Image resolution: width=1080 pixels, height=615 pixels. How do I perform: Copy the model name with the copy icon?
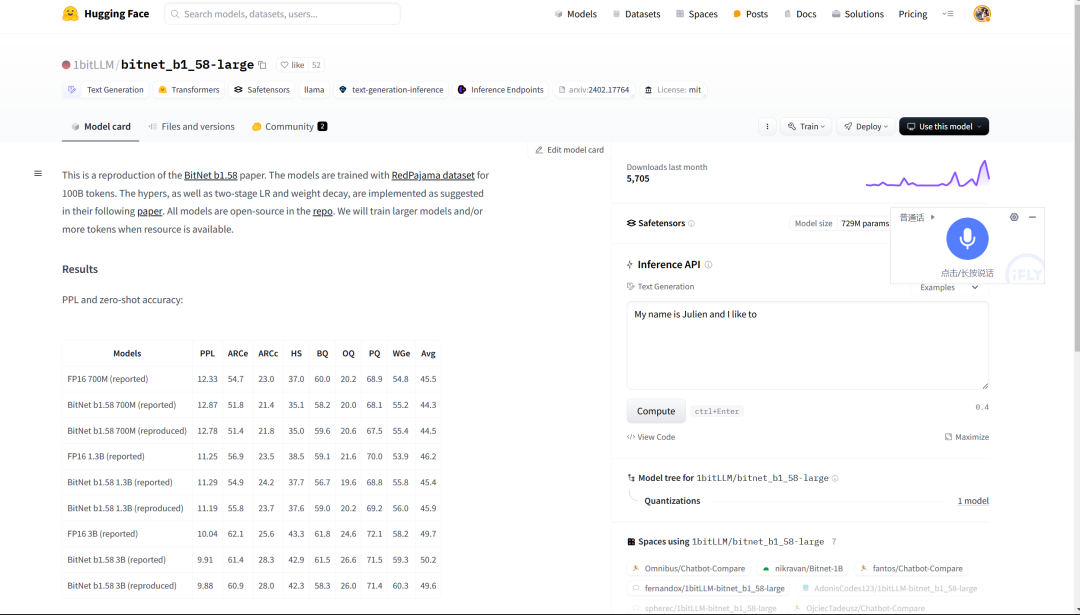pos(261,64)
